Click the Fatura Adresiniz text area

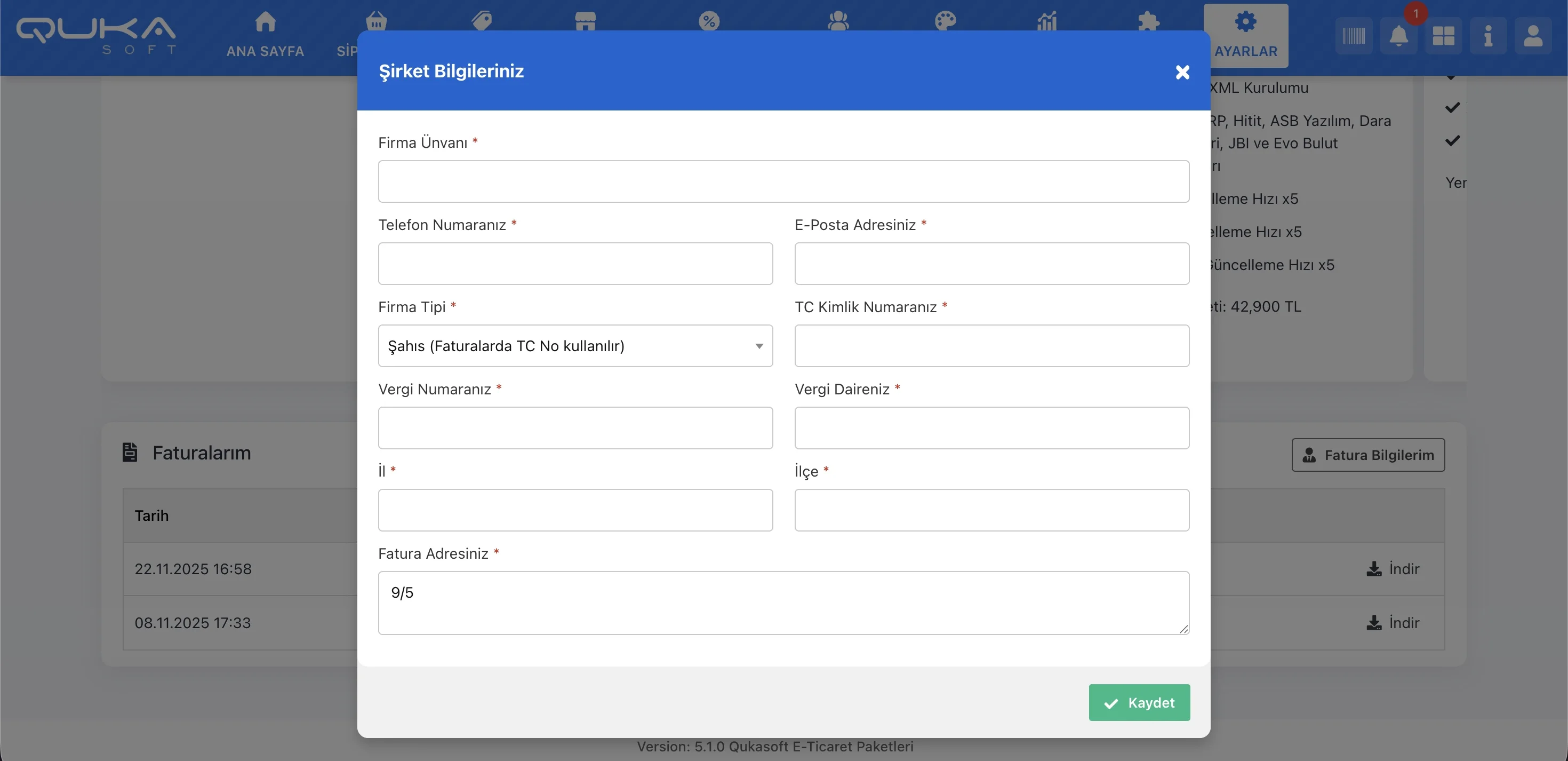(x=783, y=603)
